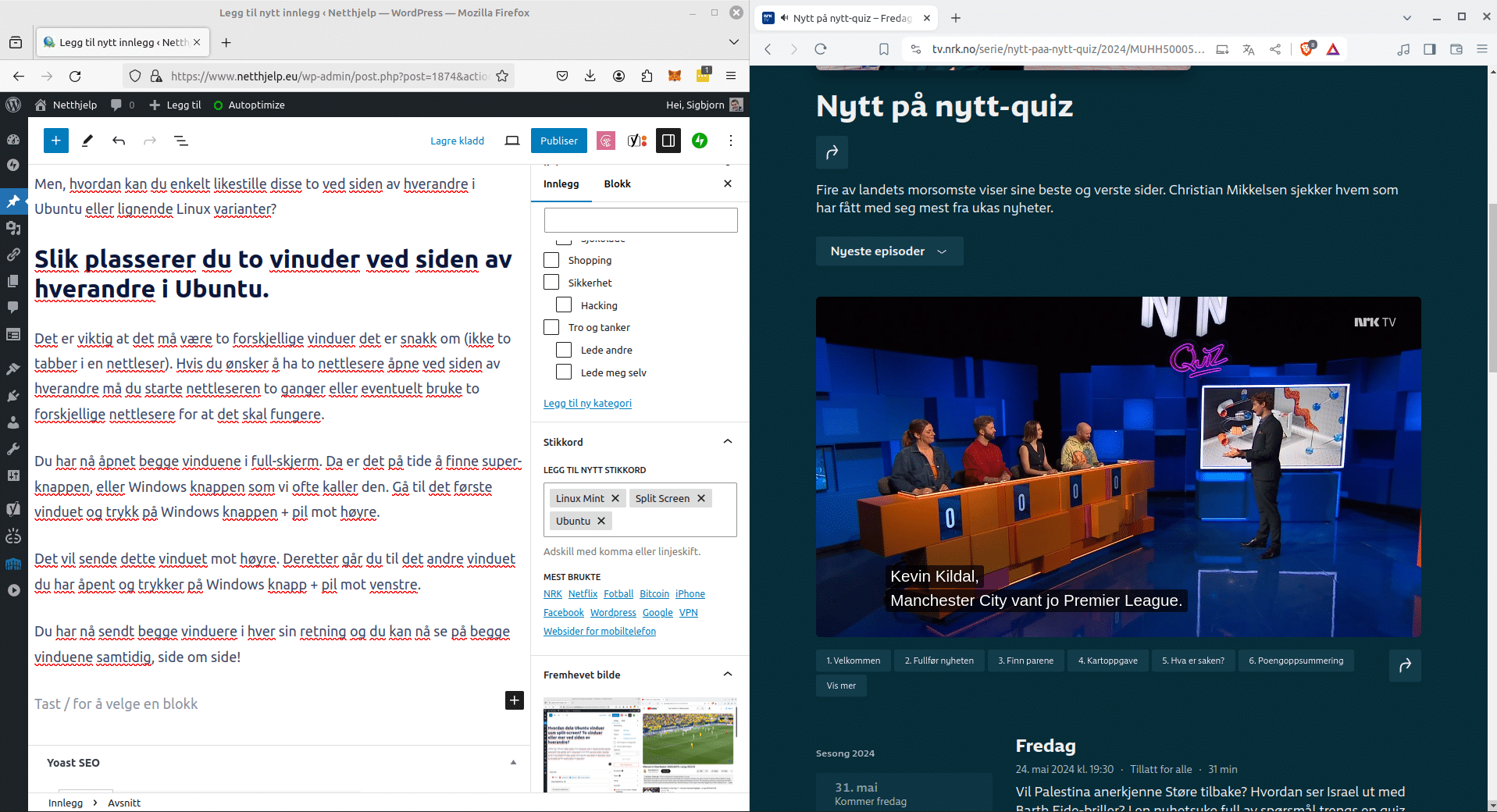Check the Tro og tanker category
The height and width of the screenshot is (812, 1497).
click(551, 327)
